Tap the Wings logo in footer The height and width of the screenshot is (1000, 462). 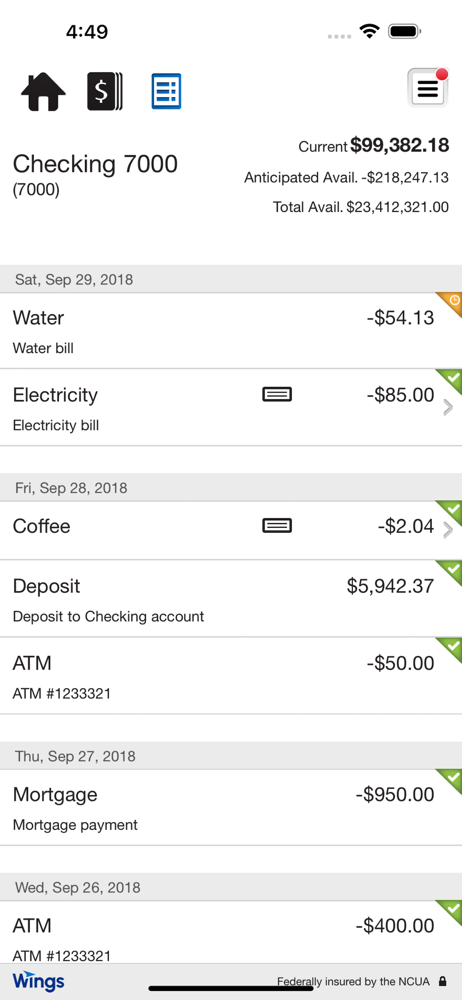pos(38,981)
